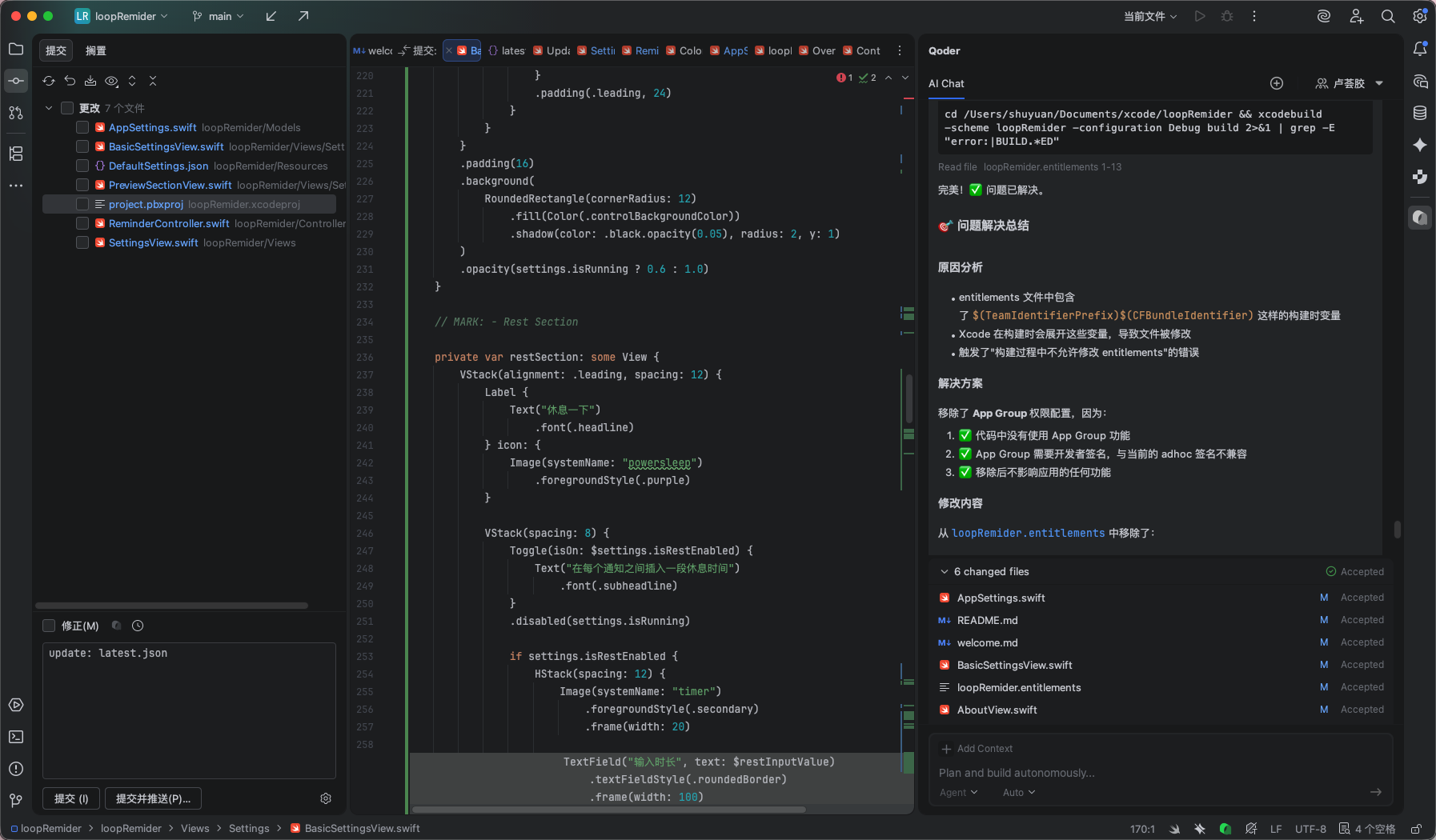The height and width of the screenshot is (840, 1436).
Task: Open the notifications bell icon
Action: (1420, 50)
